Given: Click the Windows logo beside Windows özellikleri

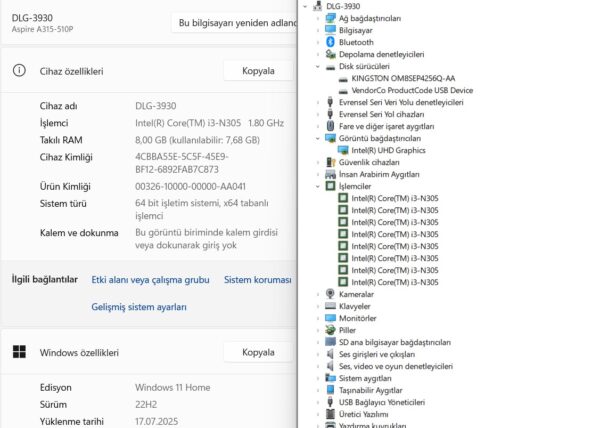Looking at the screenshot, I should click(x=18, y=352).
